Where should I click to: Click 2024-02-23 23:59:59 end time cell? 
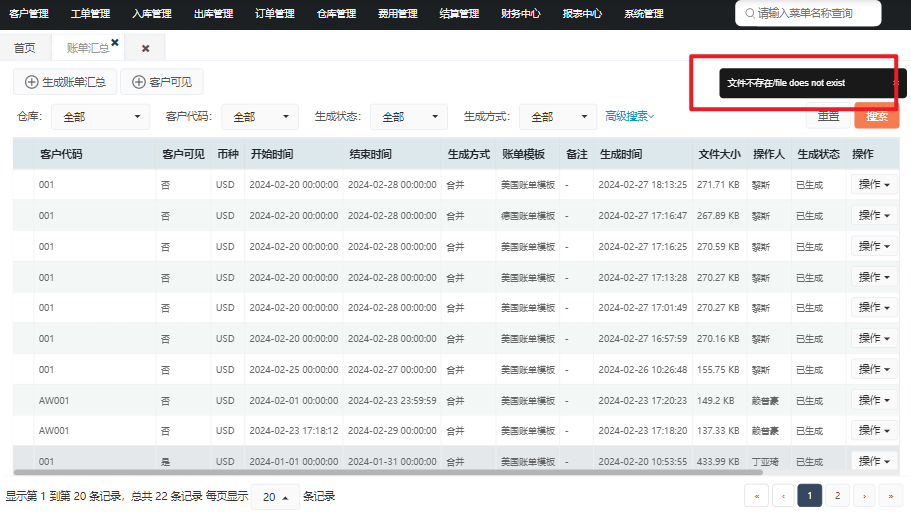pyautogui.click(x=392, y=400)
